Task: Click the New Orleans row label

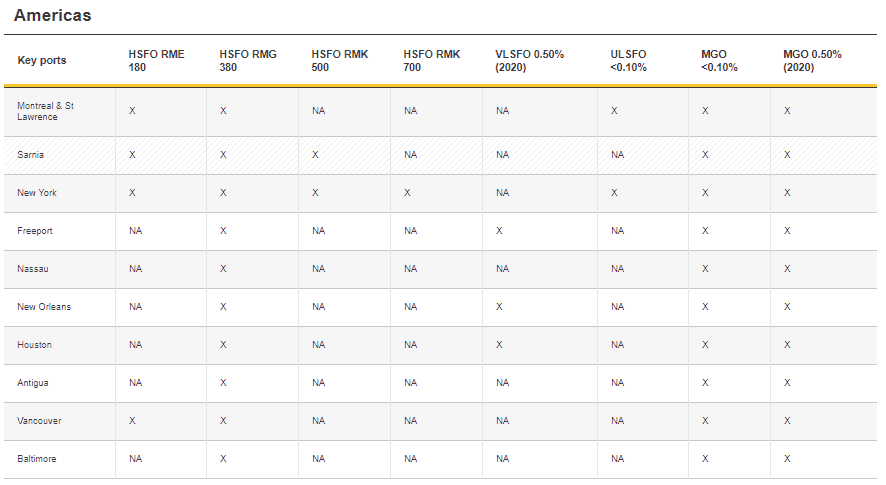Action: click(44, 306)
